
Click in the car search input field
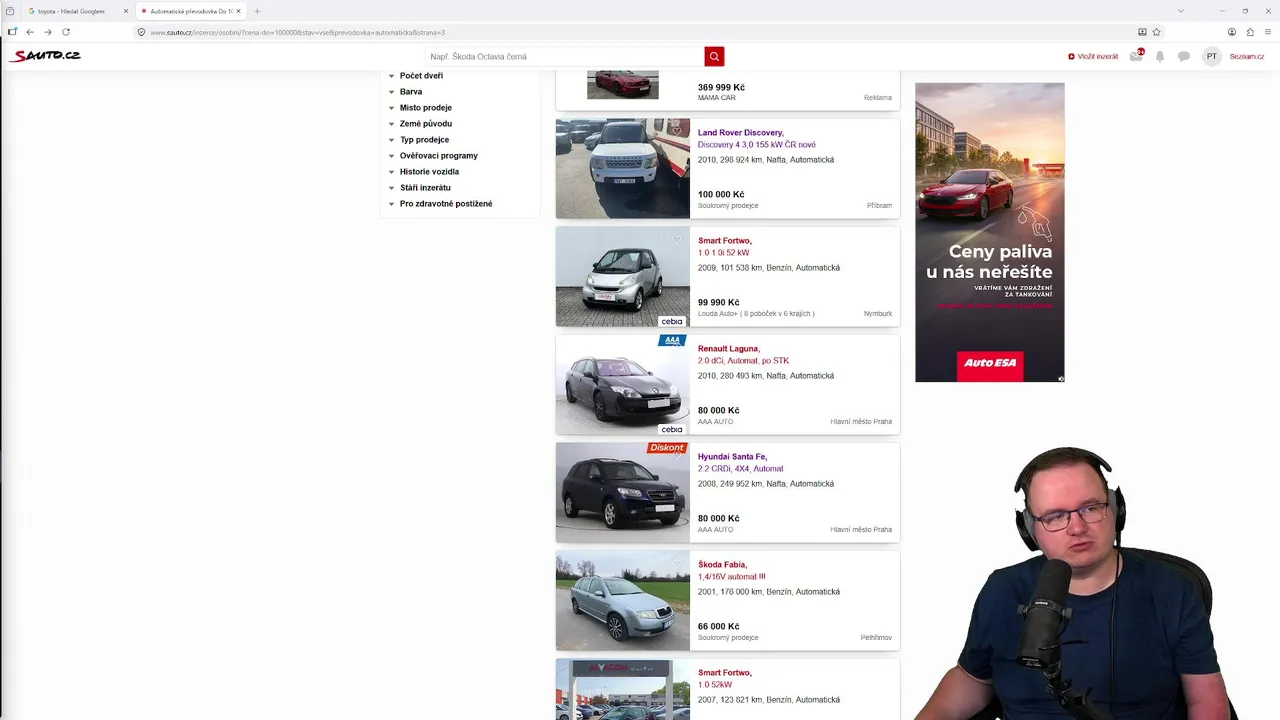pyautogui.click(x=565, y=56)
